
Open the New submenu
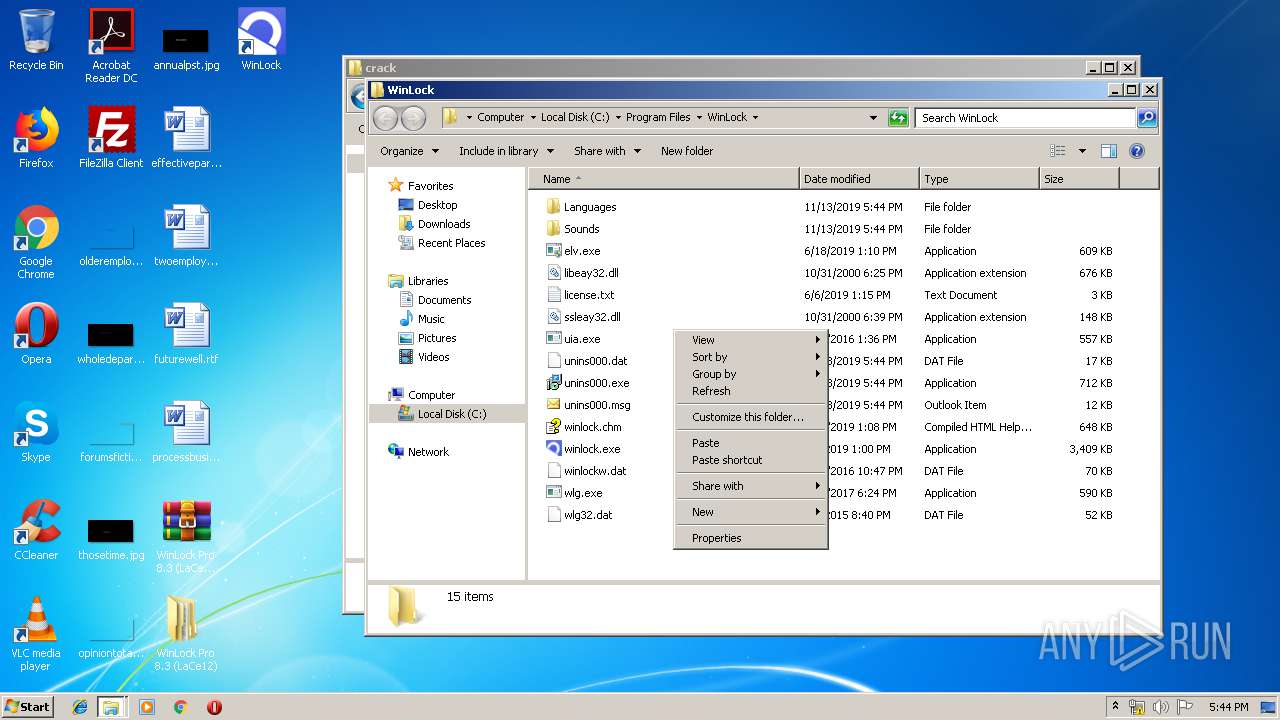(751, 512)
